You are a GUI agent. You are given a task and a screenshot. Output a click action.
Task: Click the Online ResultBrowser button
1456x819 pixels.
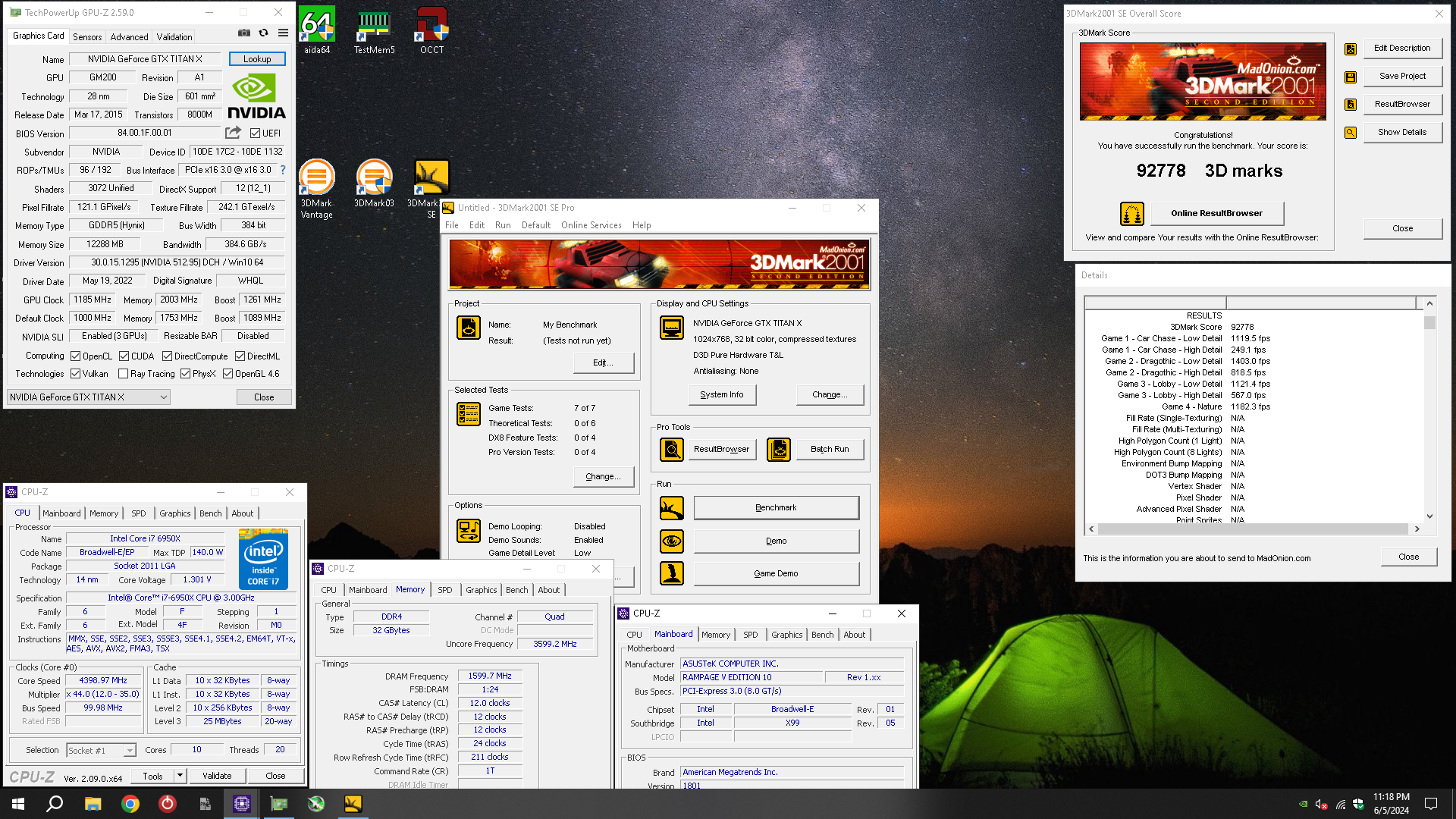[1216, 214]
